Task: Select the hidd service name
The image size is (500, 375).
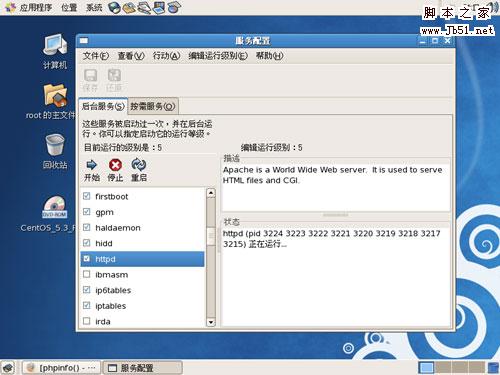Action: tap(104, 243)
